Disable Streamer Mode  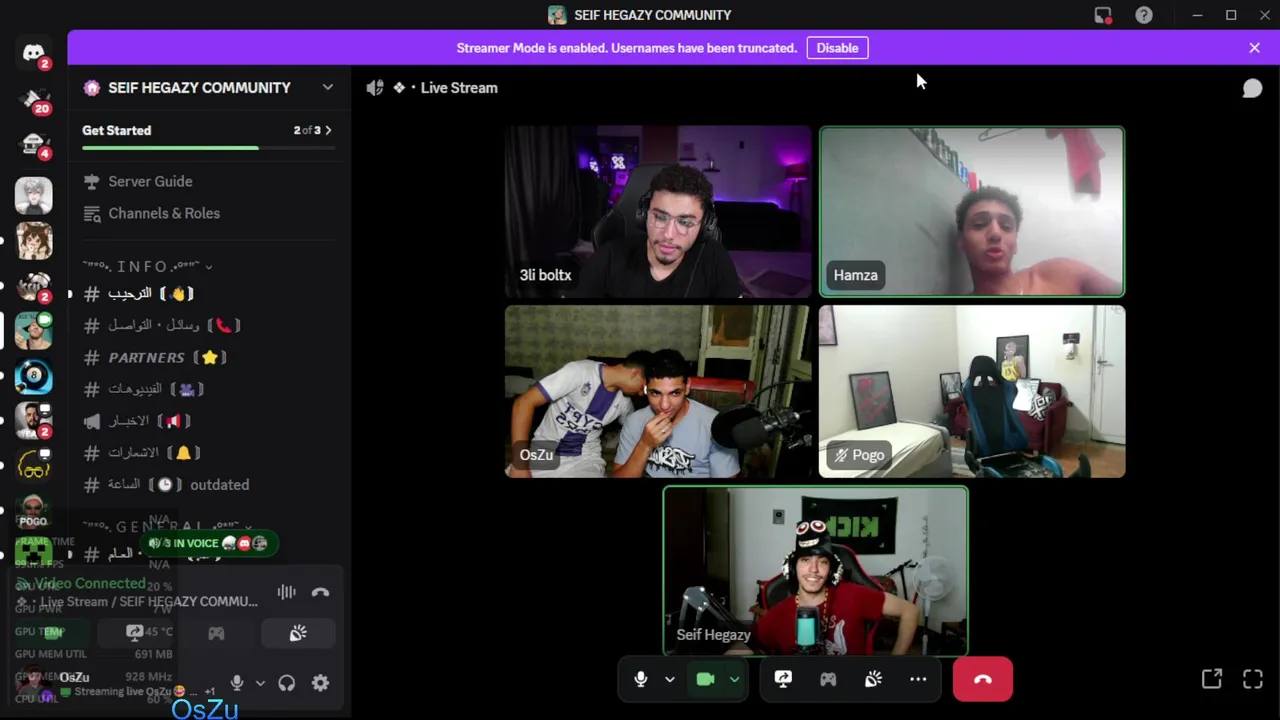(x=837, y=48)
